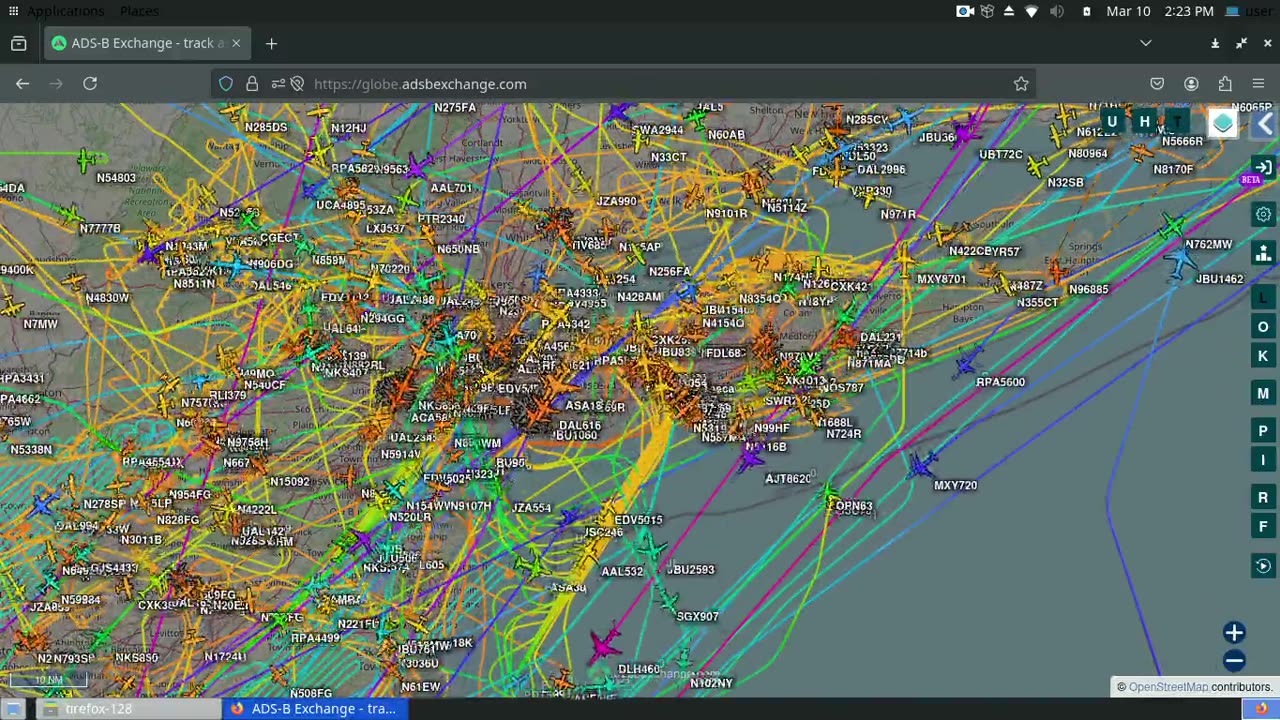This screenshot has width=1280, height=720.
Task: Go back to previous page
Action: coord(22,84)
